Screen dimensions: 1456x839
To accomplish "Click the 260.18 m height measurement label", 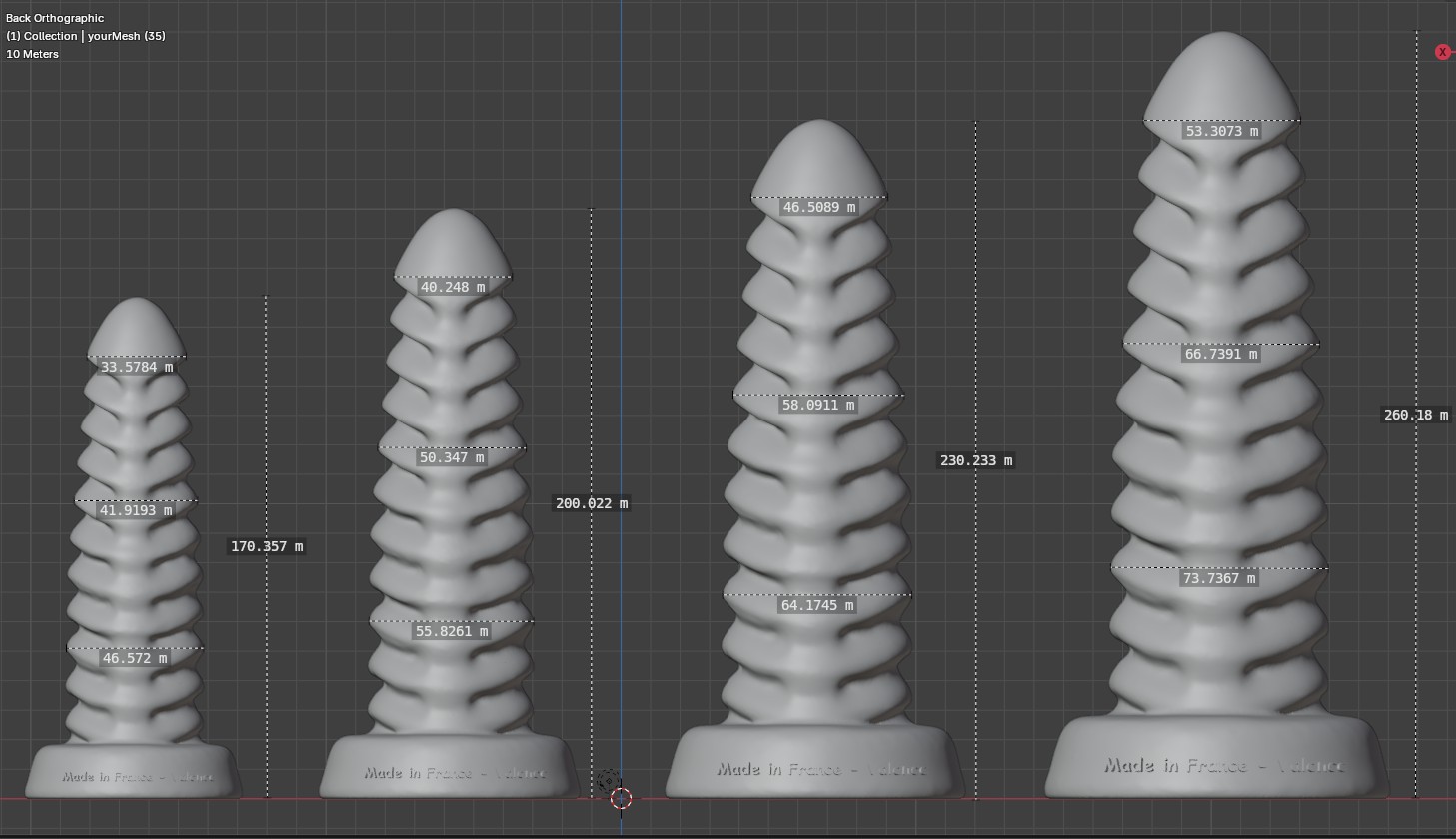I will pos(1415,415).
